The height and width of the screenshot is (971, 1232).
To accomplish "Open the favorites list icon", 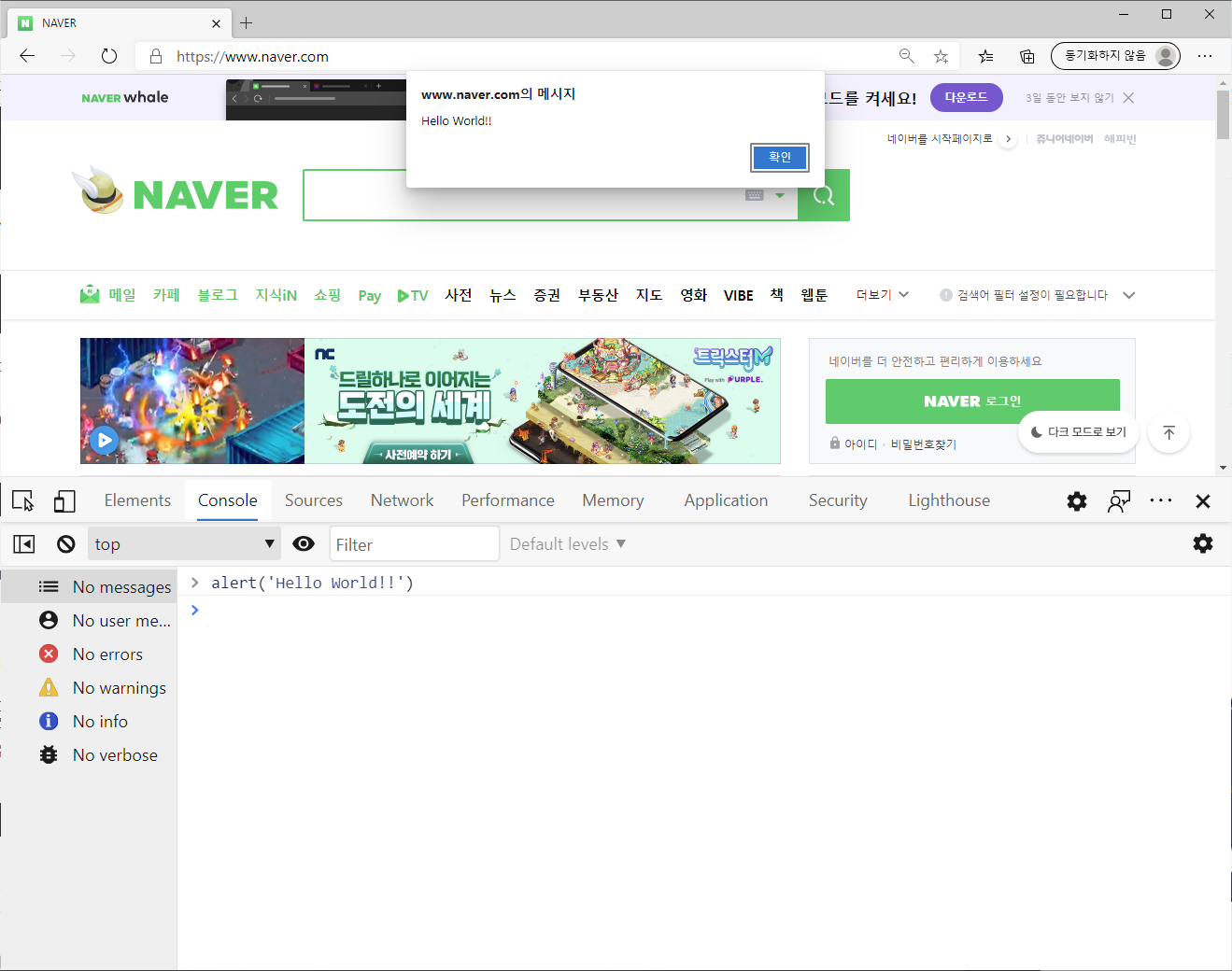I will [985, 56].
